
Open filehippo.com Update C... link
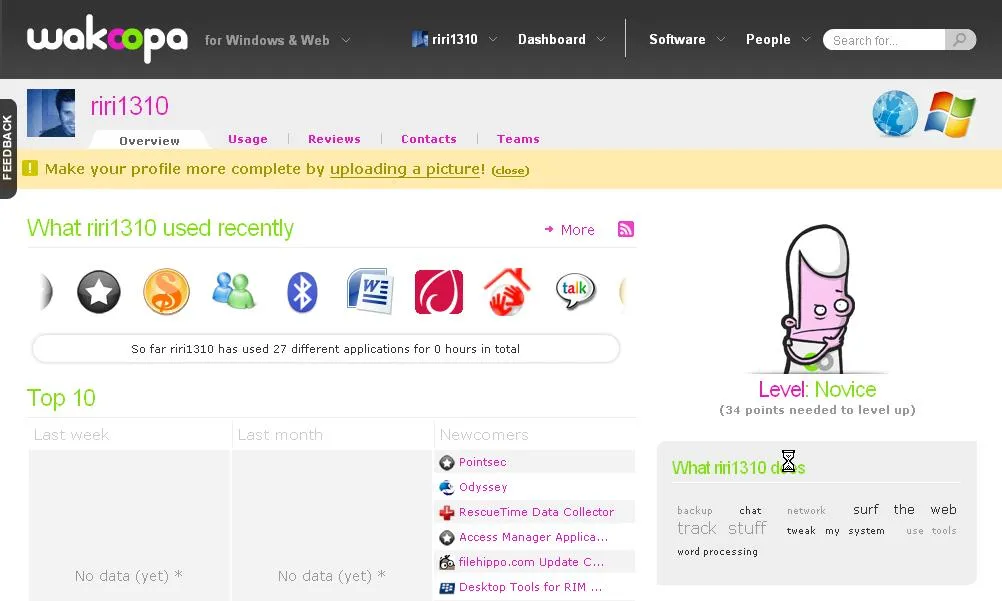coord(531,562)
